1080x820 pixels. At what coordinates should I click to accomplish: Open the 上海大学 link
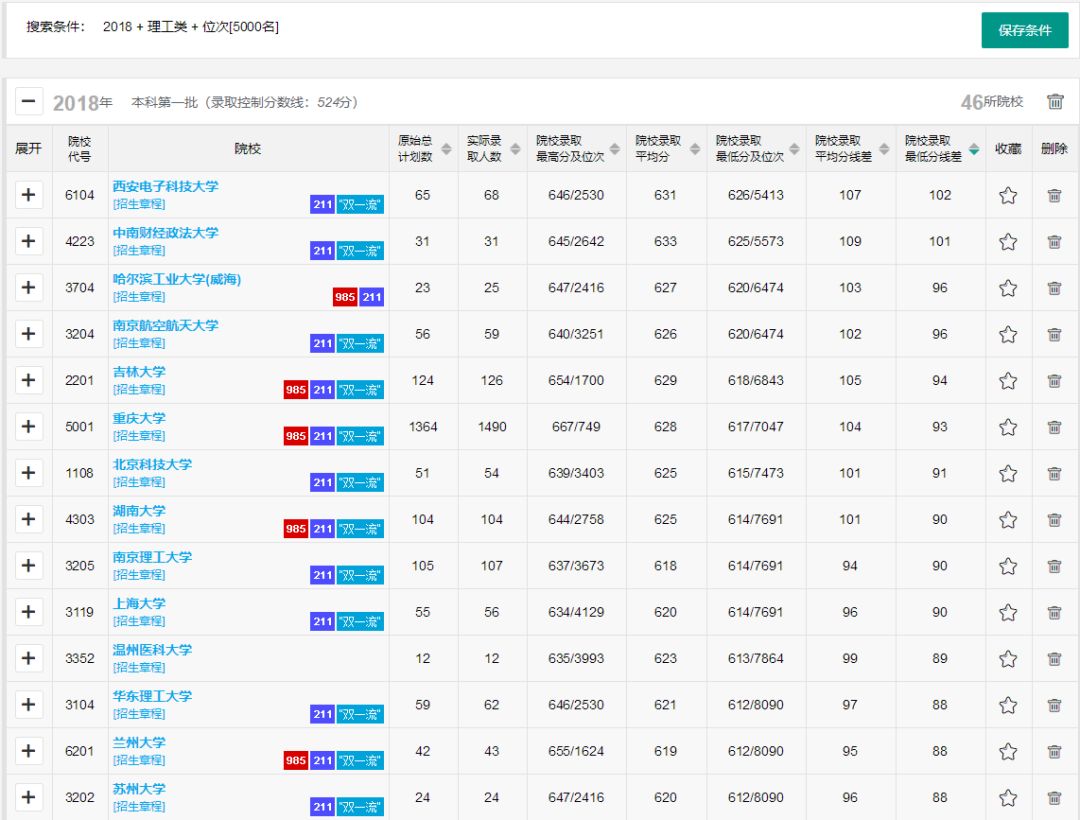(x=139, y=604)
